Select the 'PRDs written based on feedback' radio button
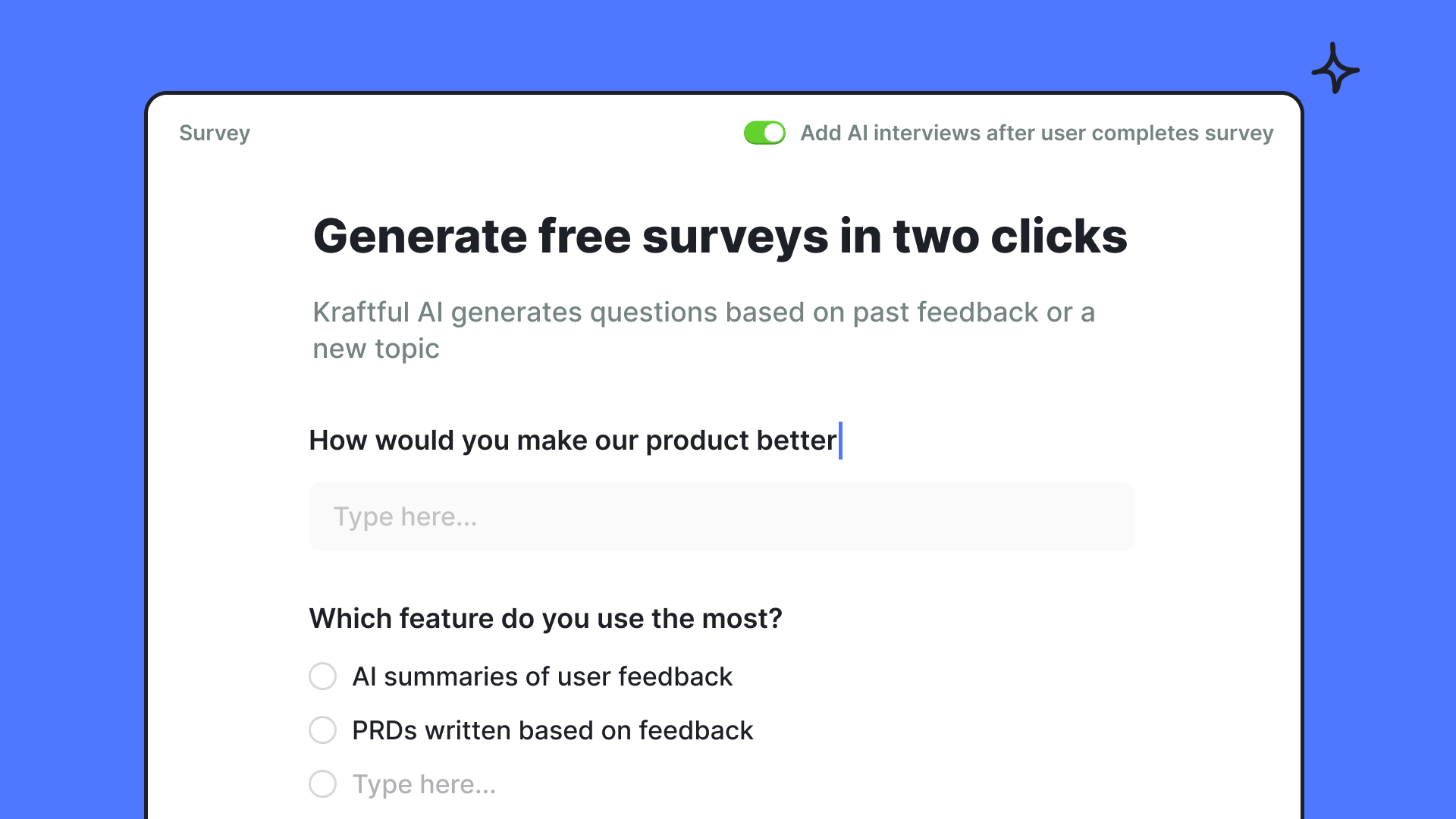 pos(322,730)
